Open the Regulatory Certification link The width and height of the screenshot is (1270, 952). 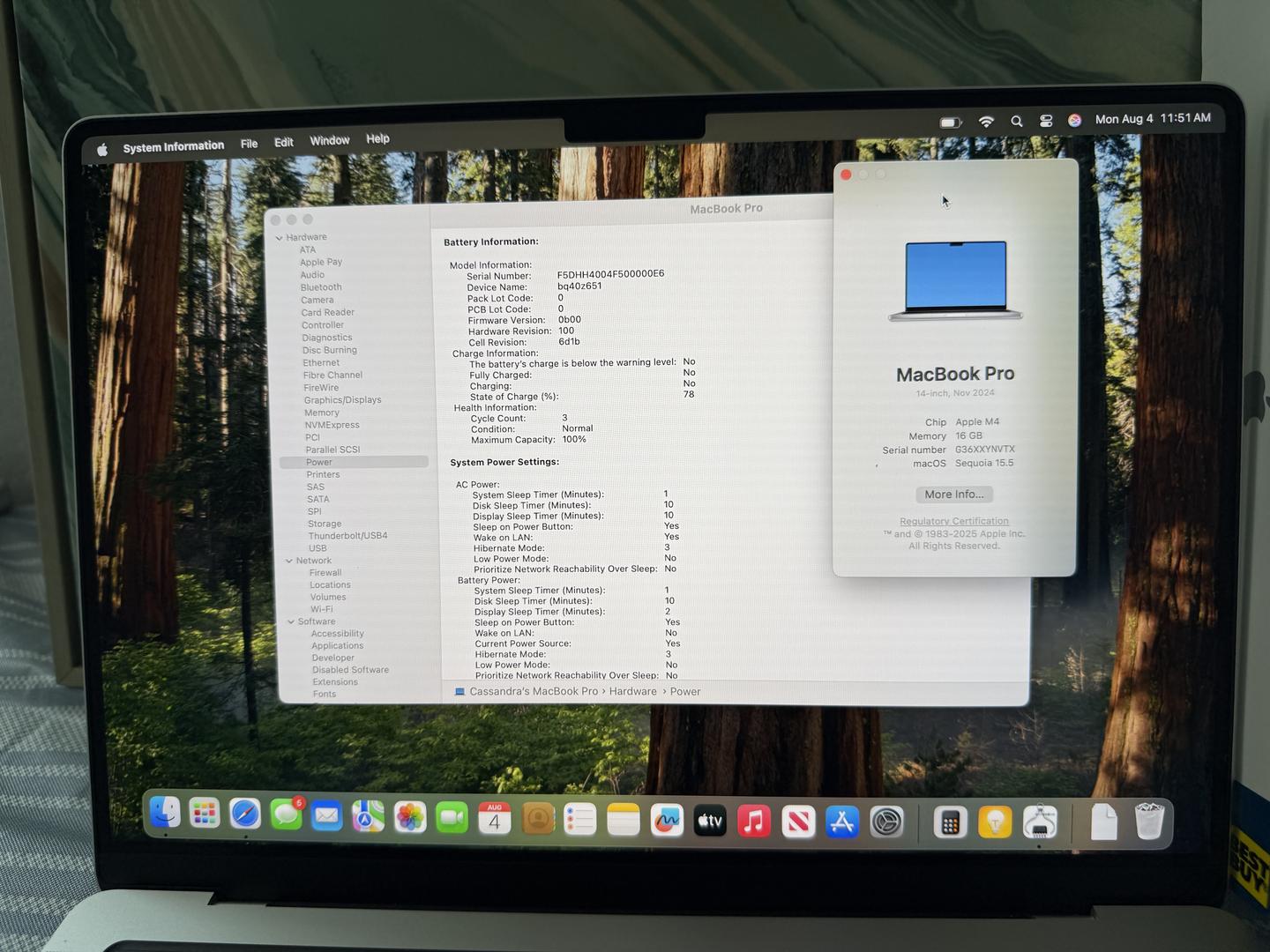954,521
